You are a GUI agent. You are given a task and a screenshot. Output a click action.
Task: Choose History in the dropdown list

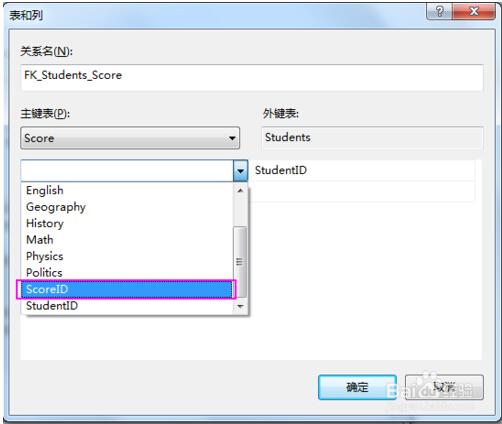click(x=127, y=223)
